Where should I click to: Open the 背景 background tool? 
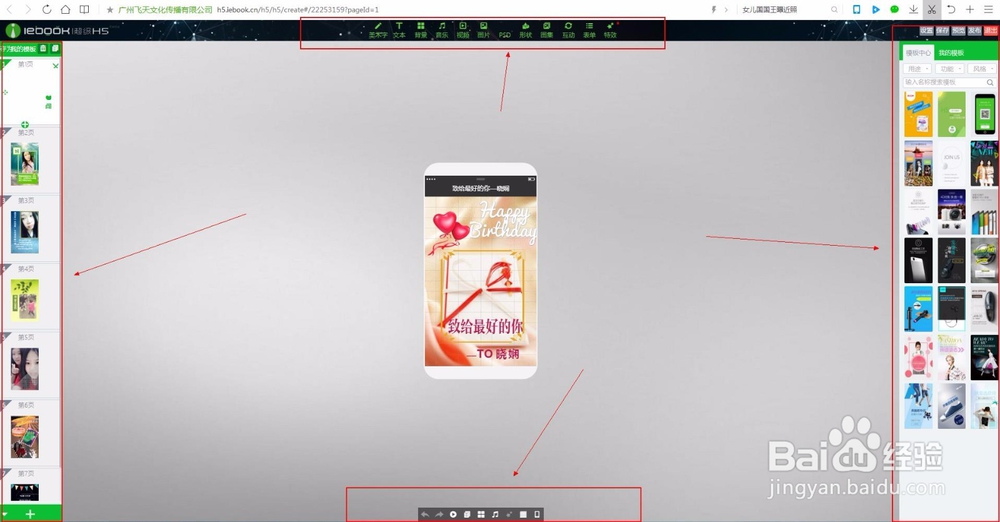tap(421, 30)
